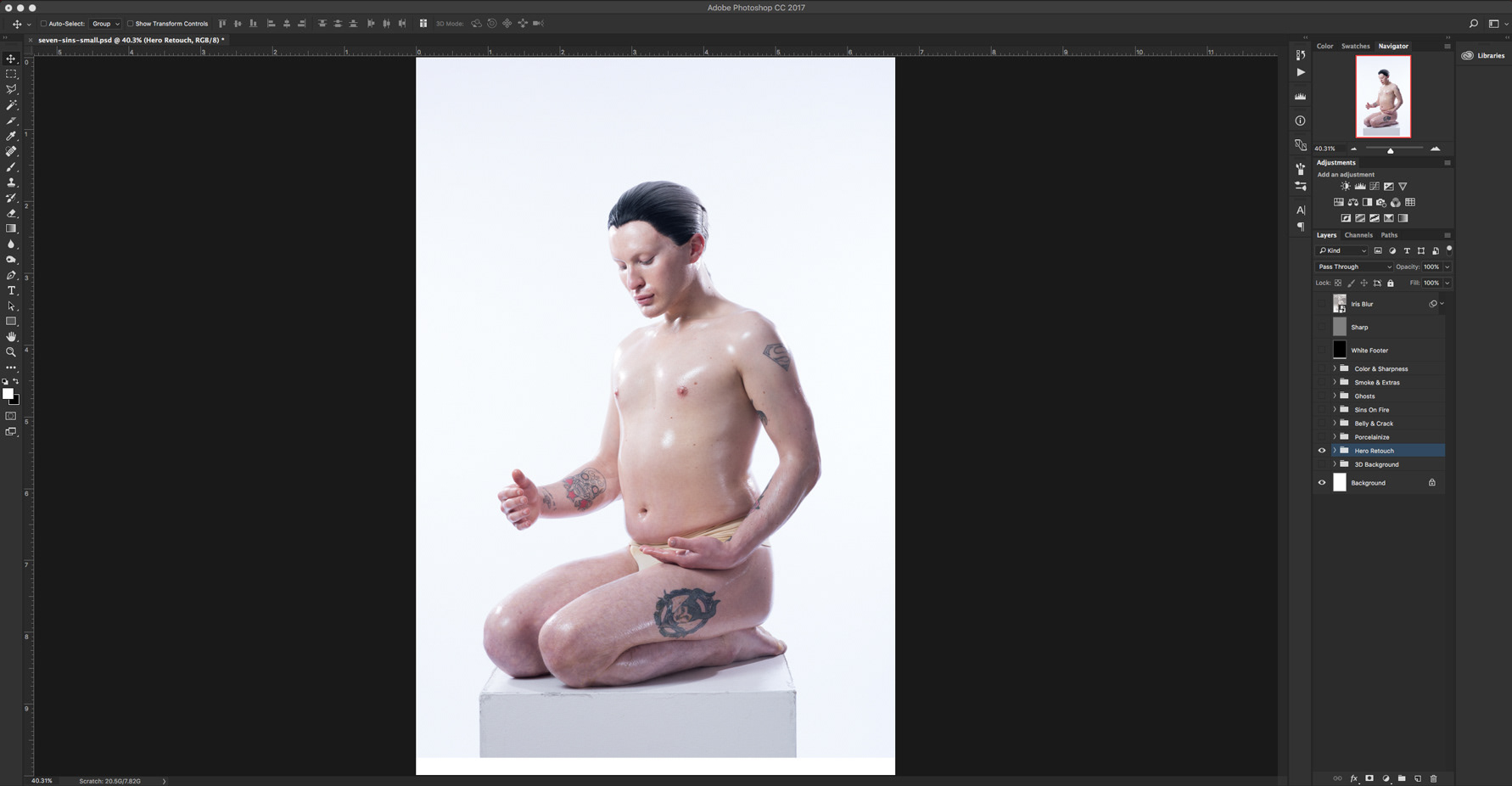Create a new layer icon
This screenshot has width=1512, height=786.
tap(1418, 778)
